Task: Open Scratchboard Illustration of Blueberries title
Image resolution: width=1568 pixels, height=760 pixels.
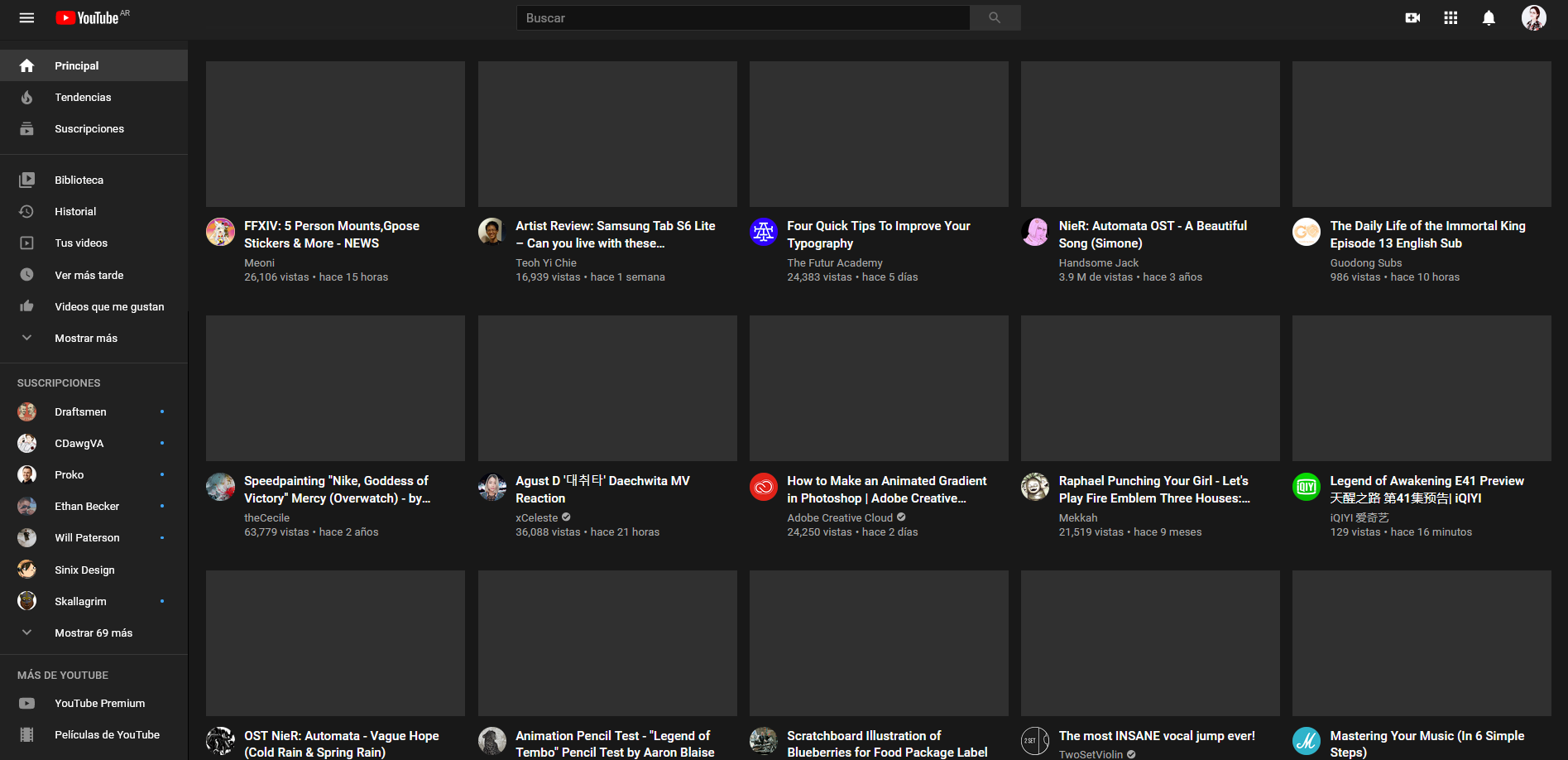Action: [887, 743]
